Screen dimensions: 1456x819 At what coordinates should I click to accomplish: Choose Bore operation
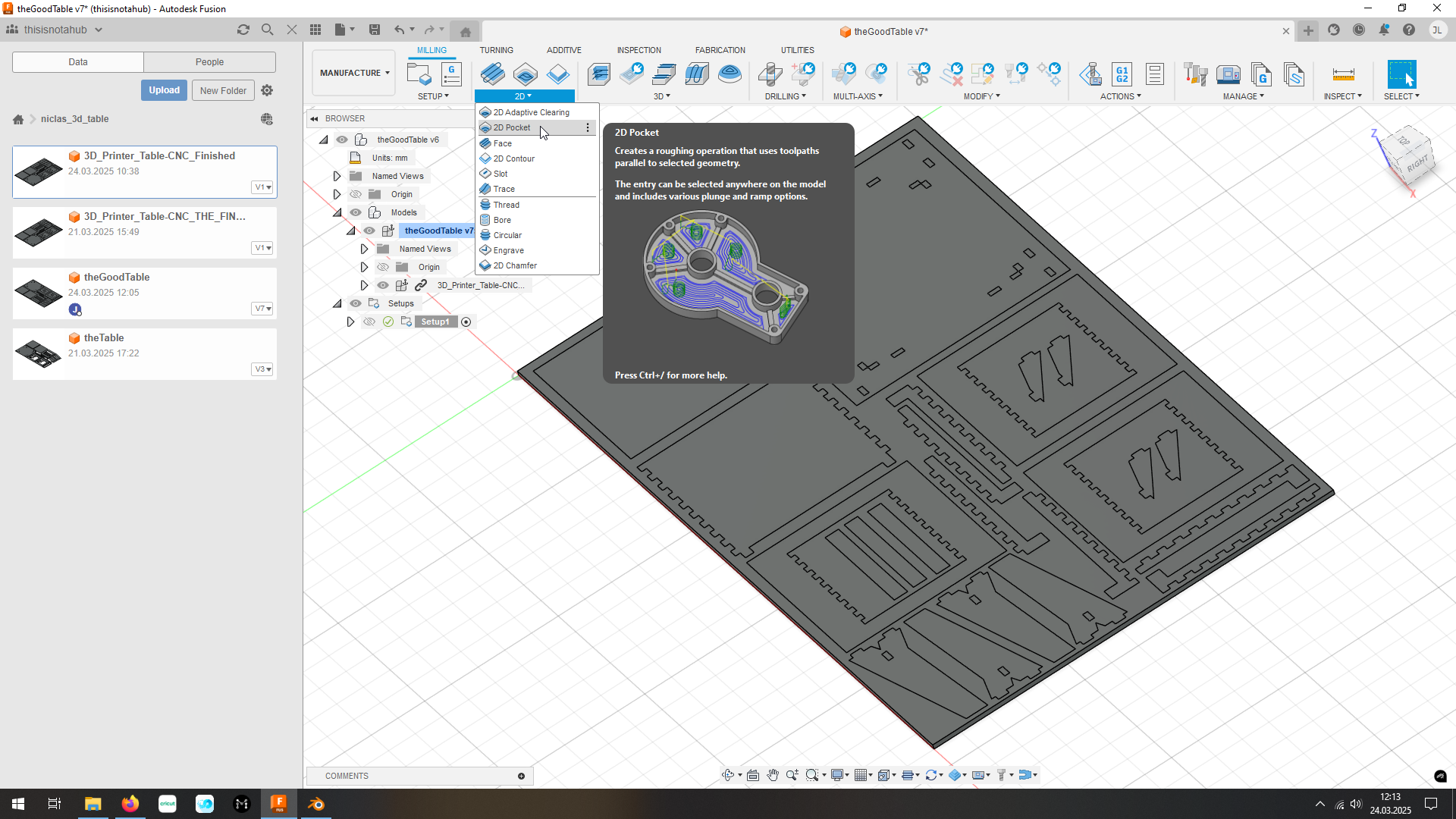click(x=537, y=220)
